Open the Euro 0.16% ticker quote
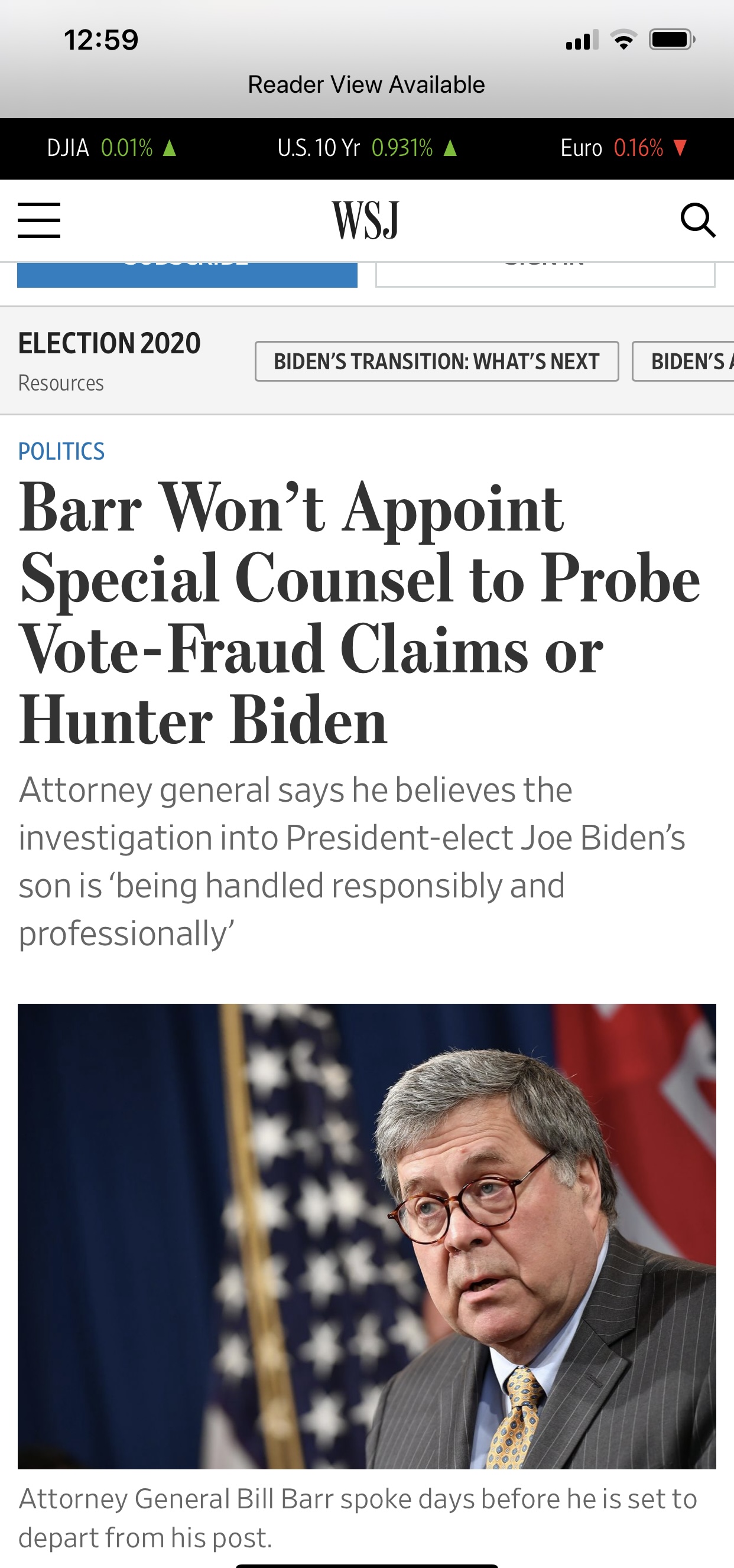 point(624,148)
